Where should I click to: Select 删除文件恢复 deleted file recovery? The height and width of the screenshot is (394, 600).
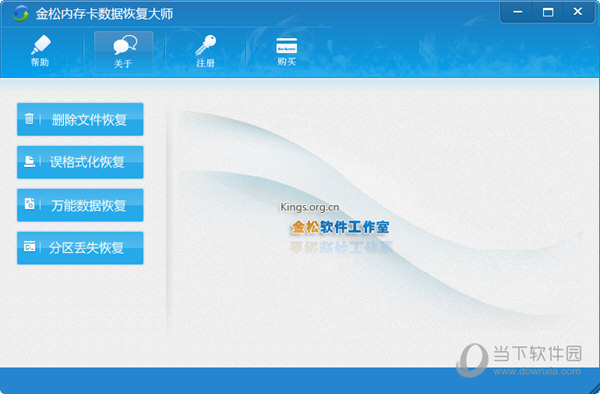click(80, 119)
